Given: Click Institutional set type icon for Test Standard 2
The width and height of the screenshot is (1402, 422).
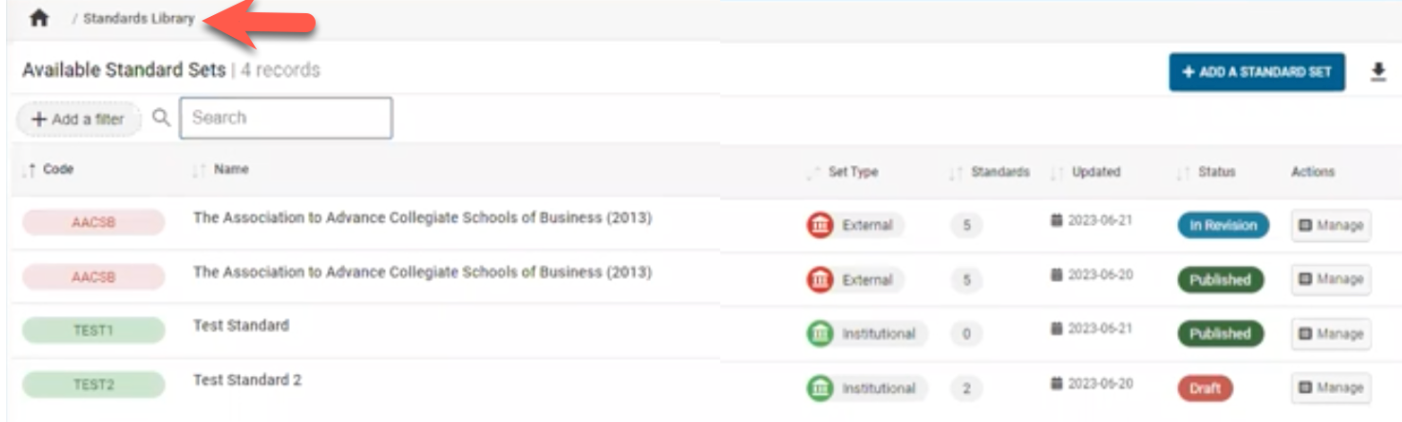Looking at the screenshot, I should (819, 388).
